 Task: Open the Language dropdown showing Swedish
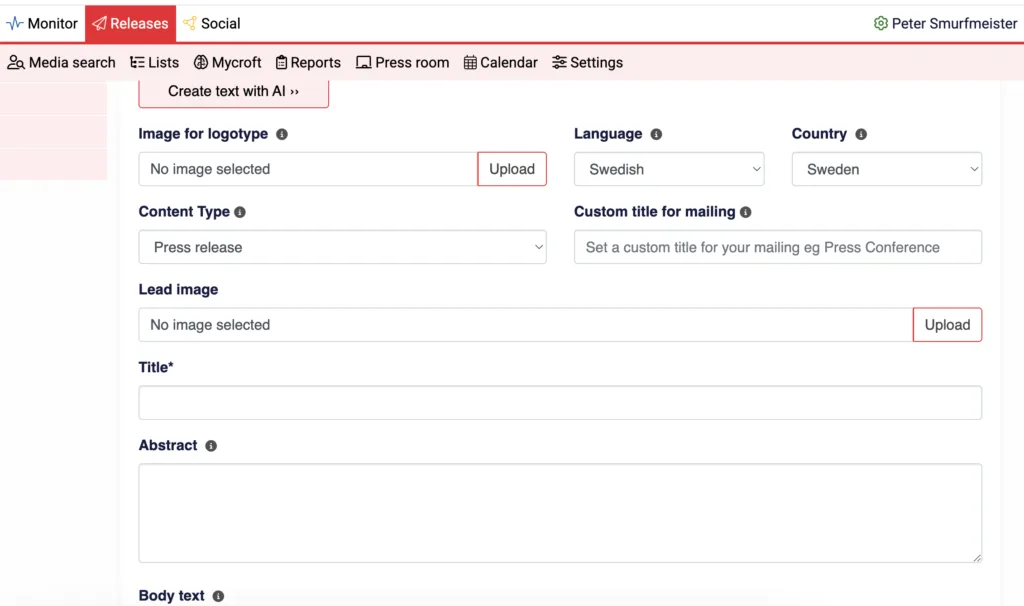669,169
